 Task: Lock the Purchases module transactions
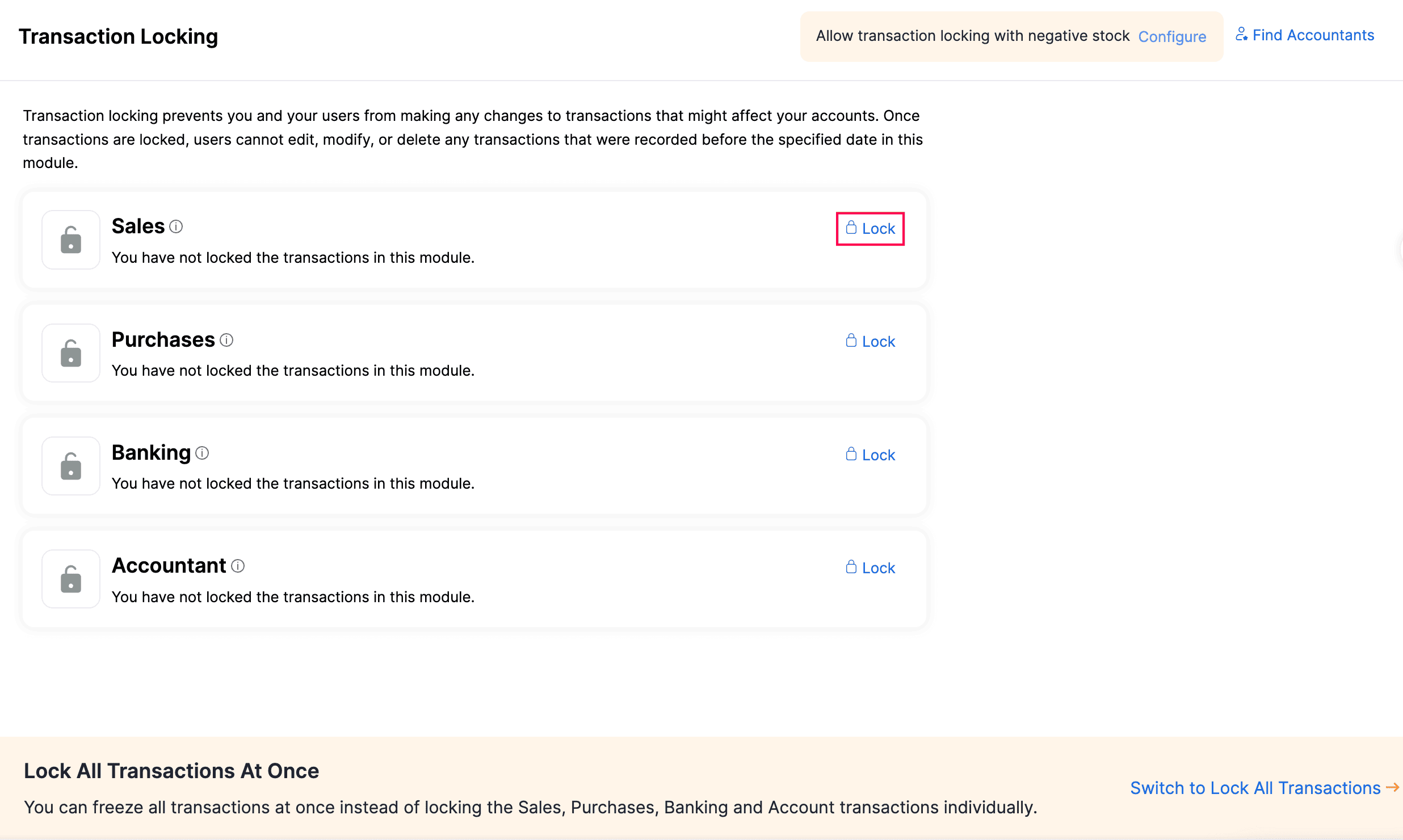(x=870, y=342)
